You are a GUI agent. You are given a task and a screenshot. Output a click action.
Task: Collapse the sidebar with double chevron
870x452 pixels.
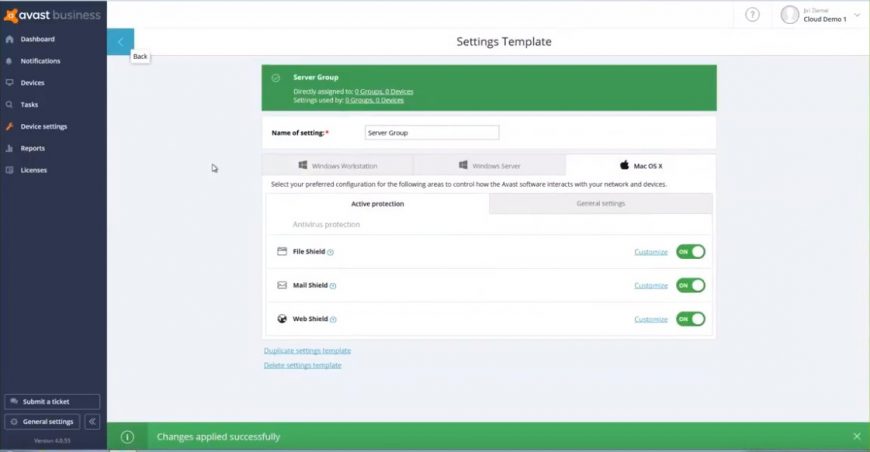(x=93, y=421)
